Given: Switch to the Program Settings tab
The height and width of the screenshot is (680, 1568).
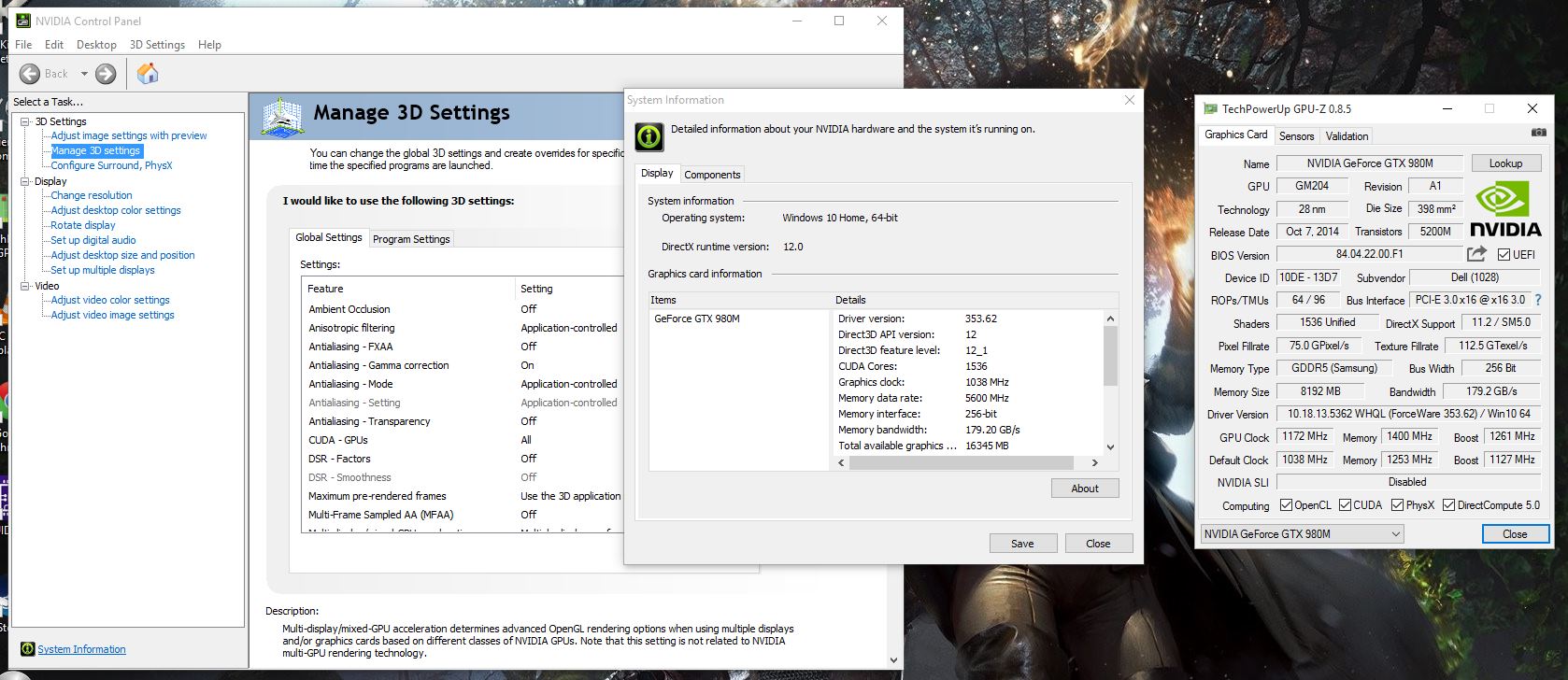Looking at the screenshot, I should [x=411, y=239].
